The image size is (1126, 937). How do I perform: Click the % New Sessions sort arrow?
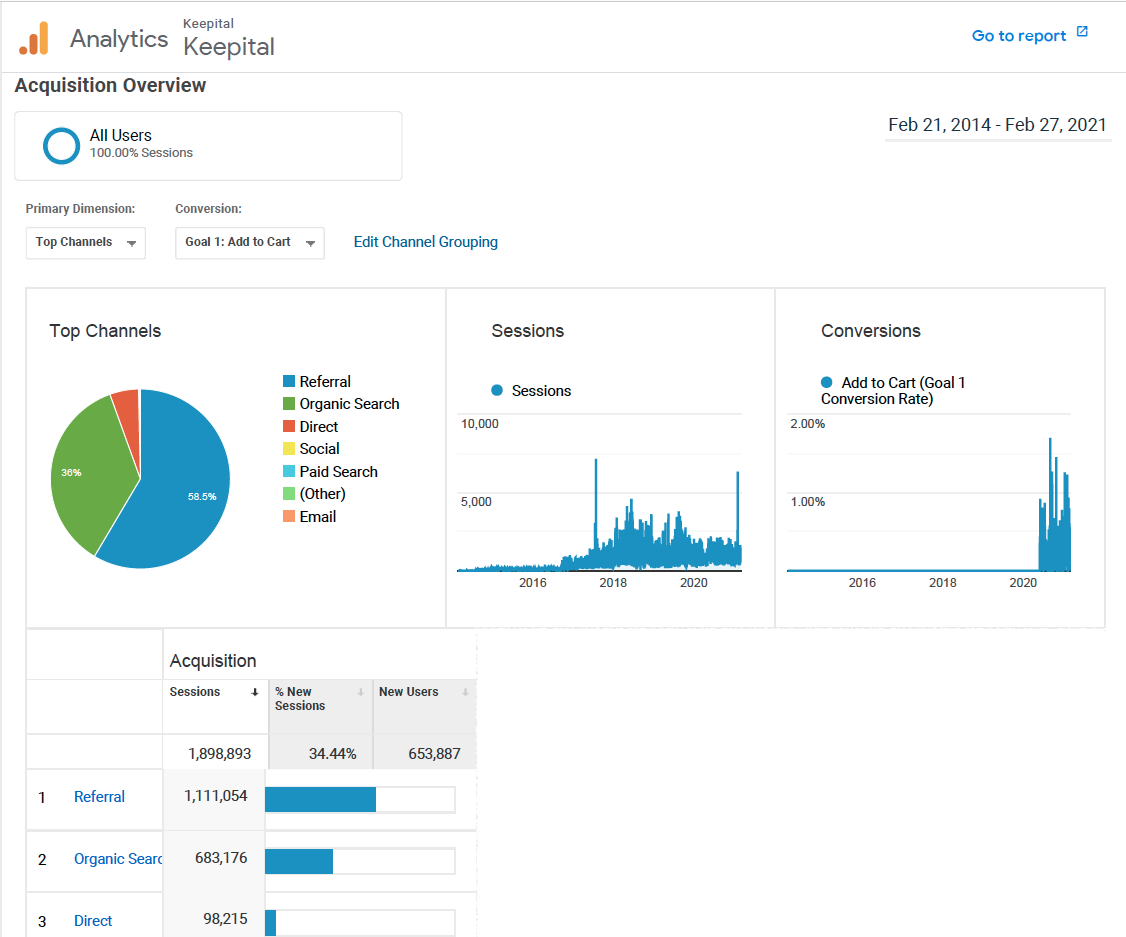[360, 693]
